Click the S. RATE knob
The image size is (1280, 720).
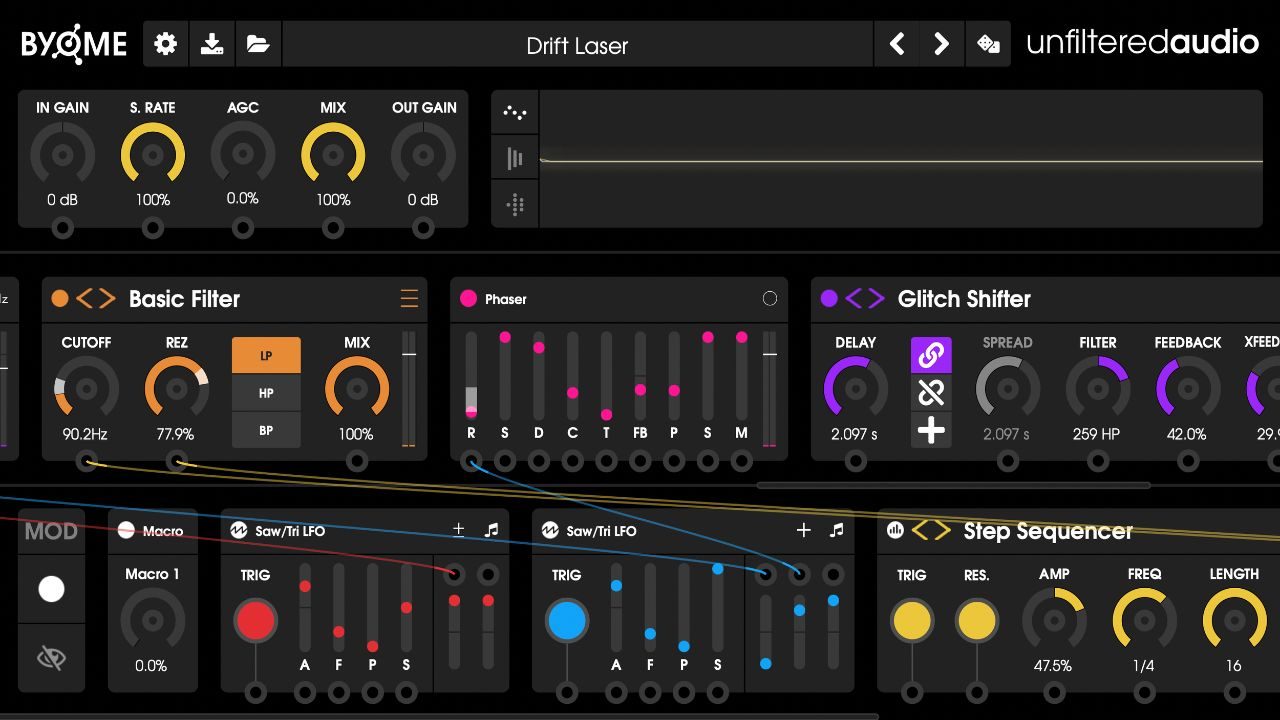point(153,155)
